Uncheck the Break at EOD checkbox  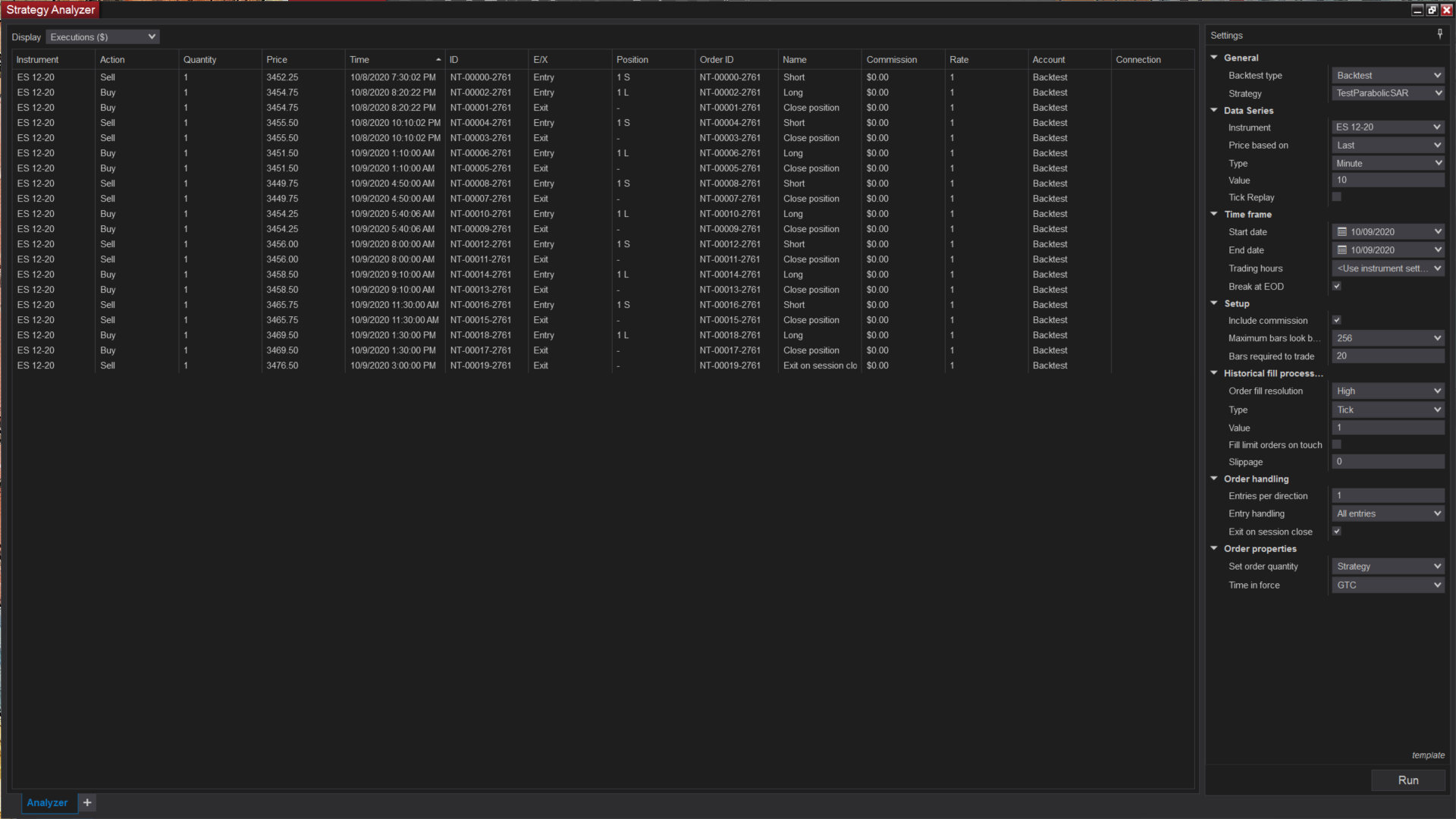tap(1337, 287)
